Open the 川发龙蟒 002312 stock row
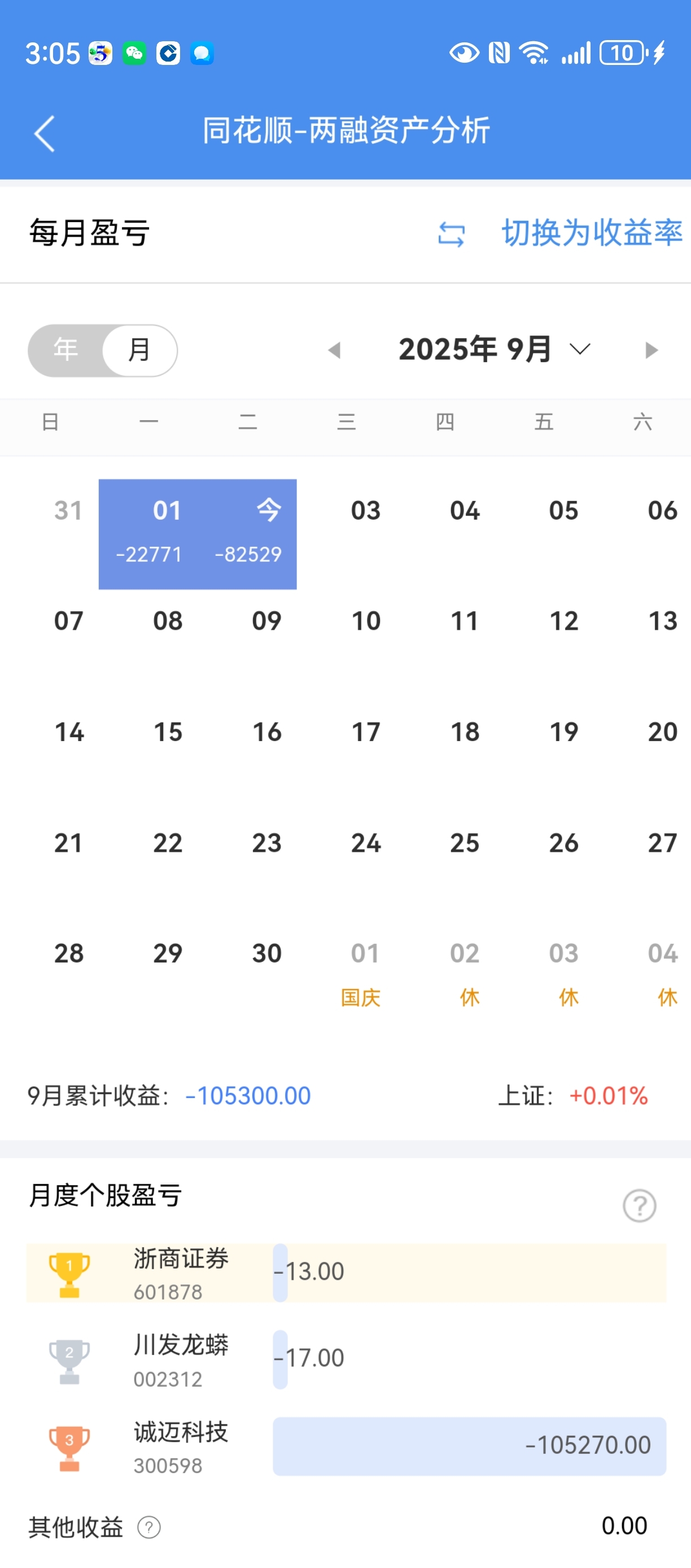 (x=346, y=1359)
